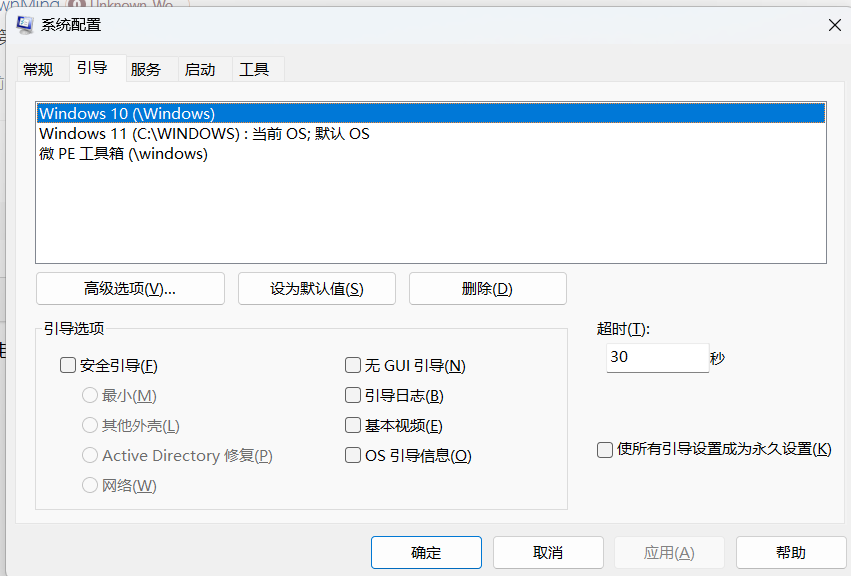Select the Windows 10 (\Windows) boot entry

[431, 113]
